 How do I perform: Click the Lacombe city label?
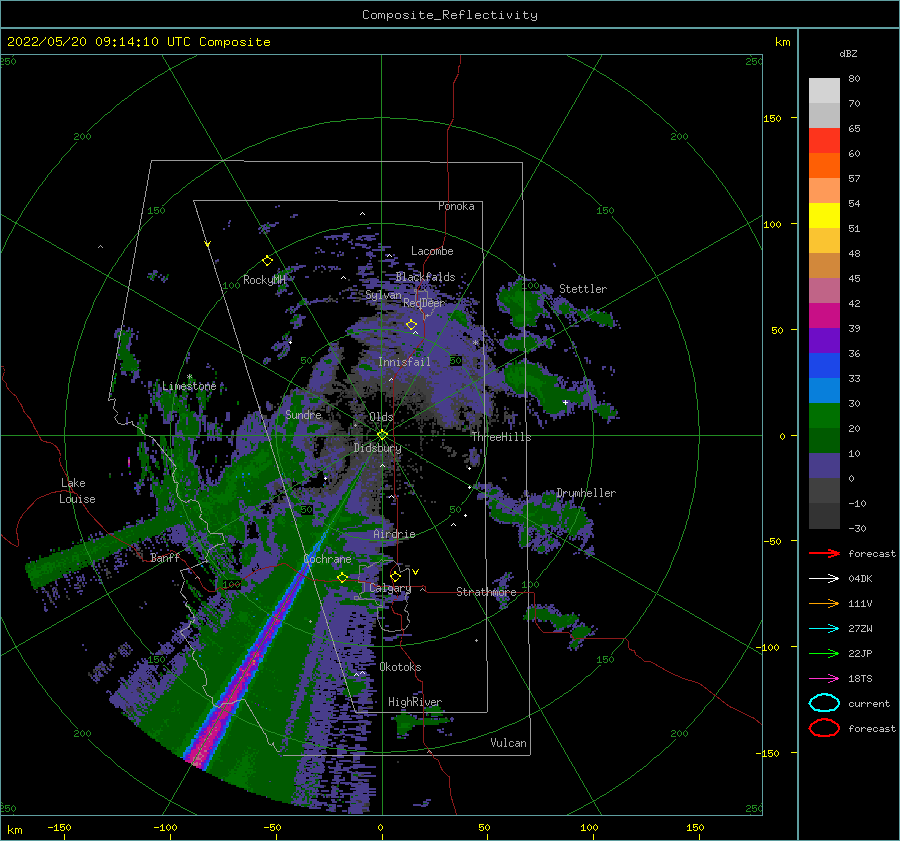tap(432, 251)
